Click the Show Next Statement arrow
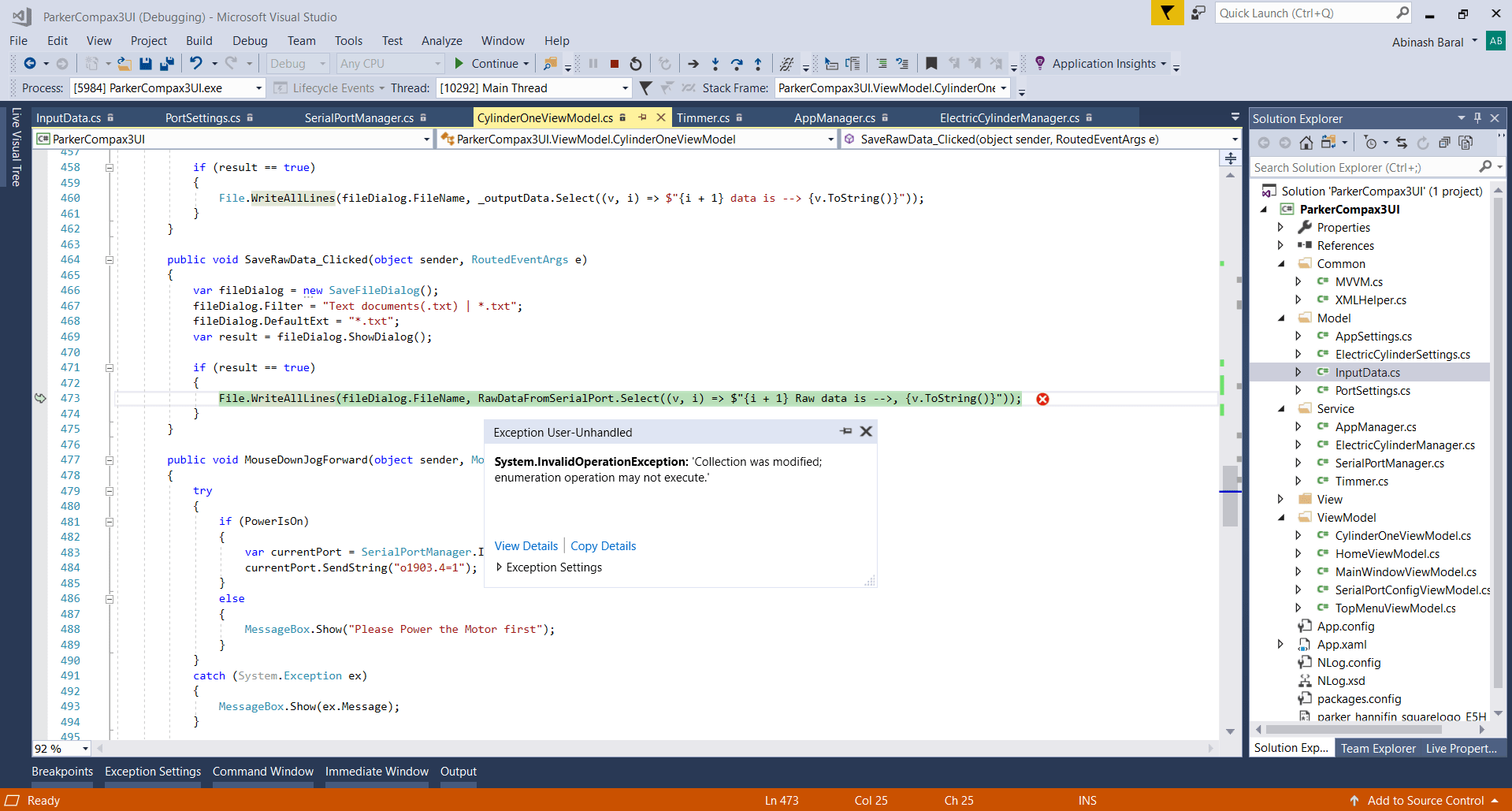Image resolution: width=1512 pixels, height=811 pixels. click(693, 64)
